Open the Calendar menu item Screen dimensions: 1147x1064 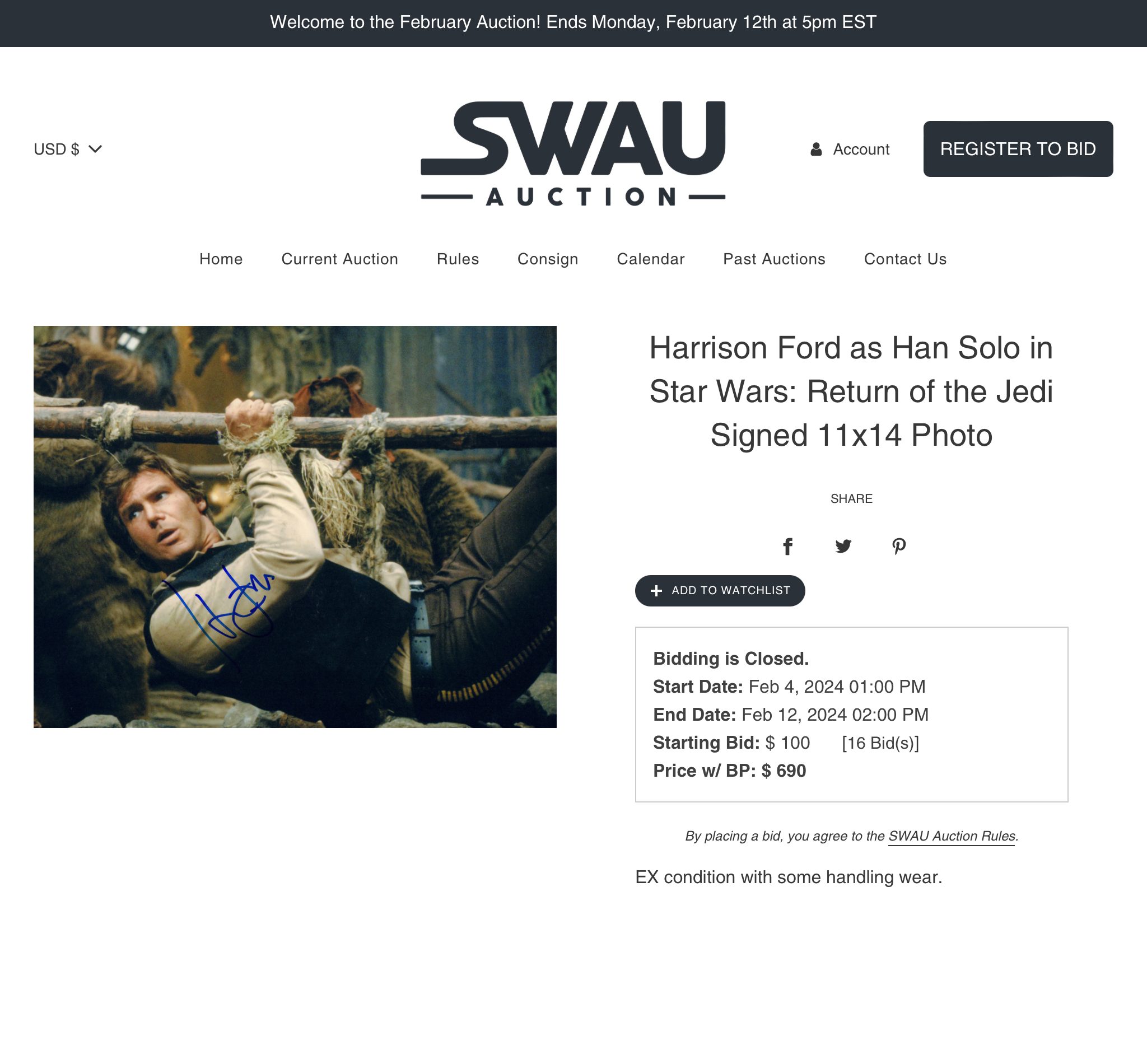click(651, 259)
